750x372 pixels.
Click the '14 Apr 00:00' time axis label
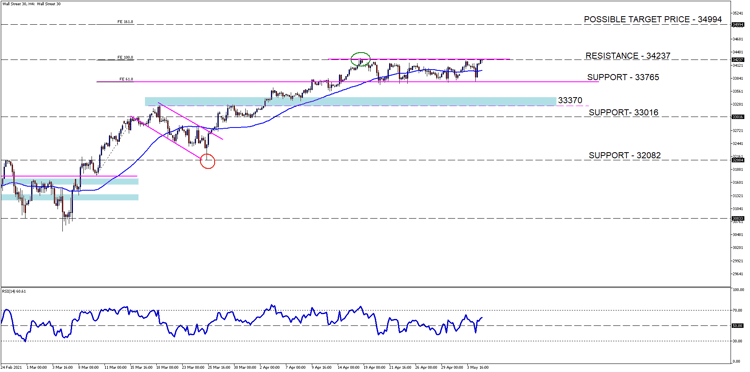point(348,368)
